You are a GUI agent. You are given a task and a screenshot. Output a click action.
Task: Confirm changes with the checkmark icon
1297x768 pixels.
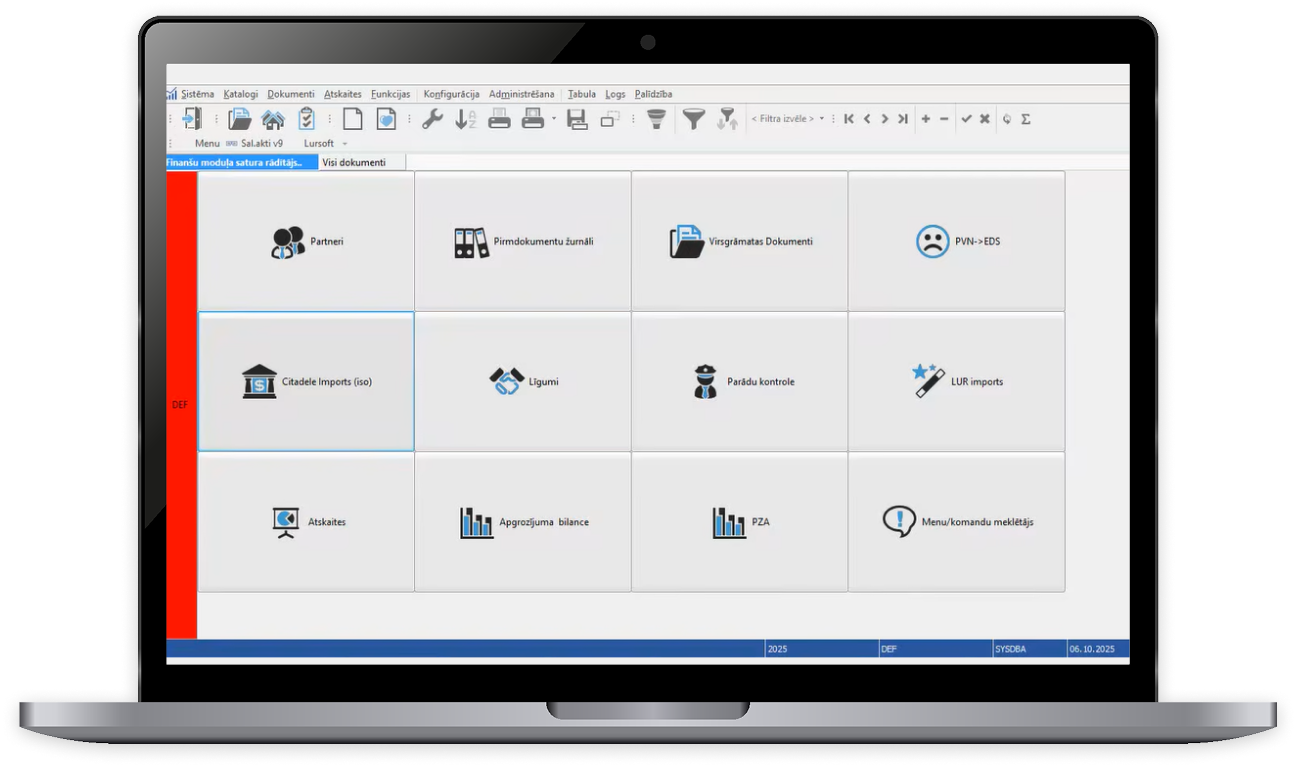pos(966,119)
